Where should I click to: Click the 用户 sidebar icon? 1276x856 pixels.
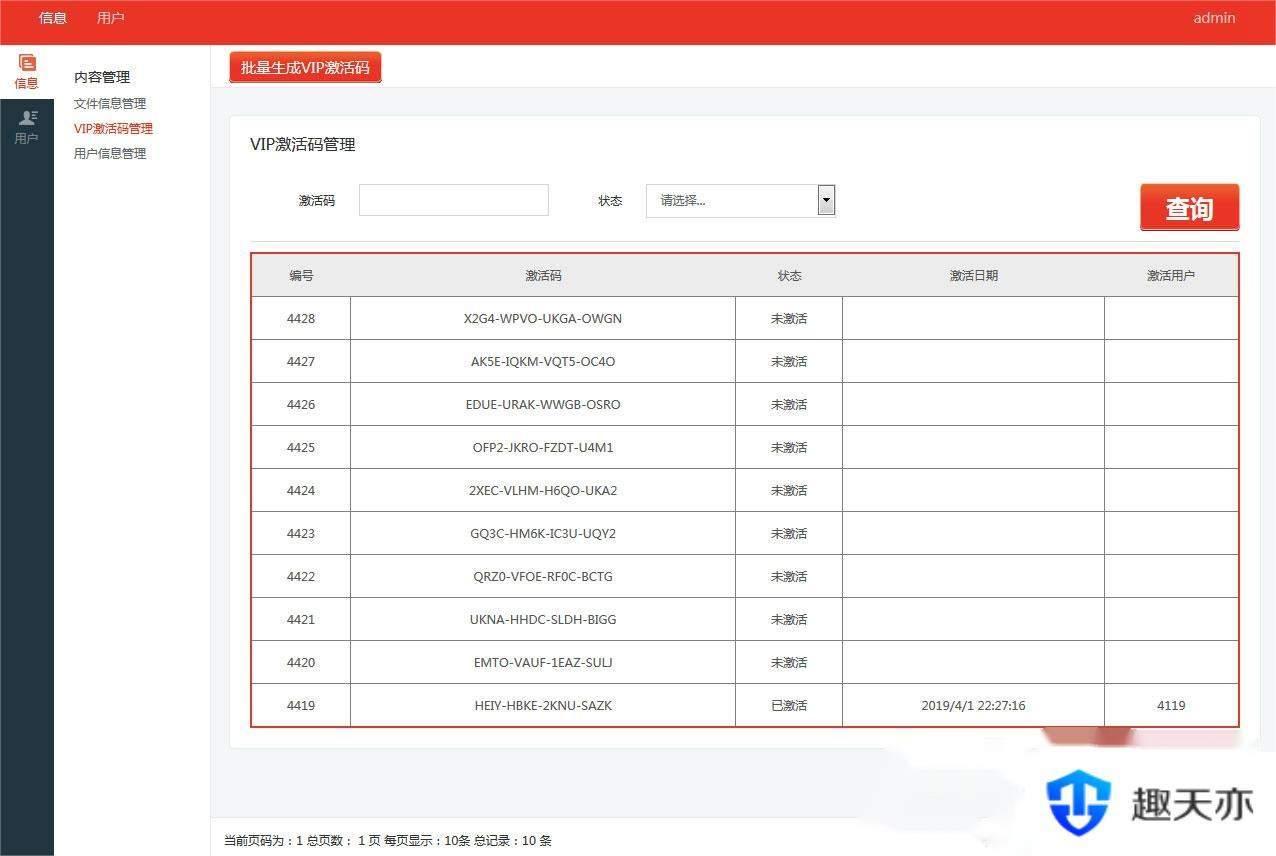click(26, 127)
